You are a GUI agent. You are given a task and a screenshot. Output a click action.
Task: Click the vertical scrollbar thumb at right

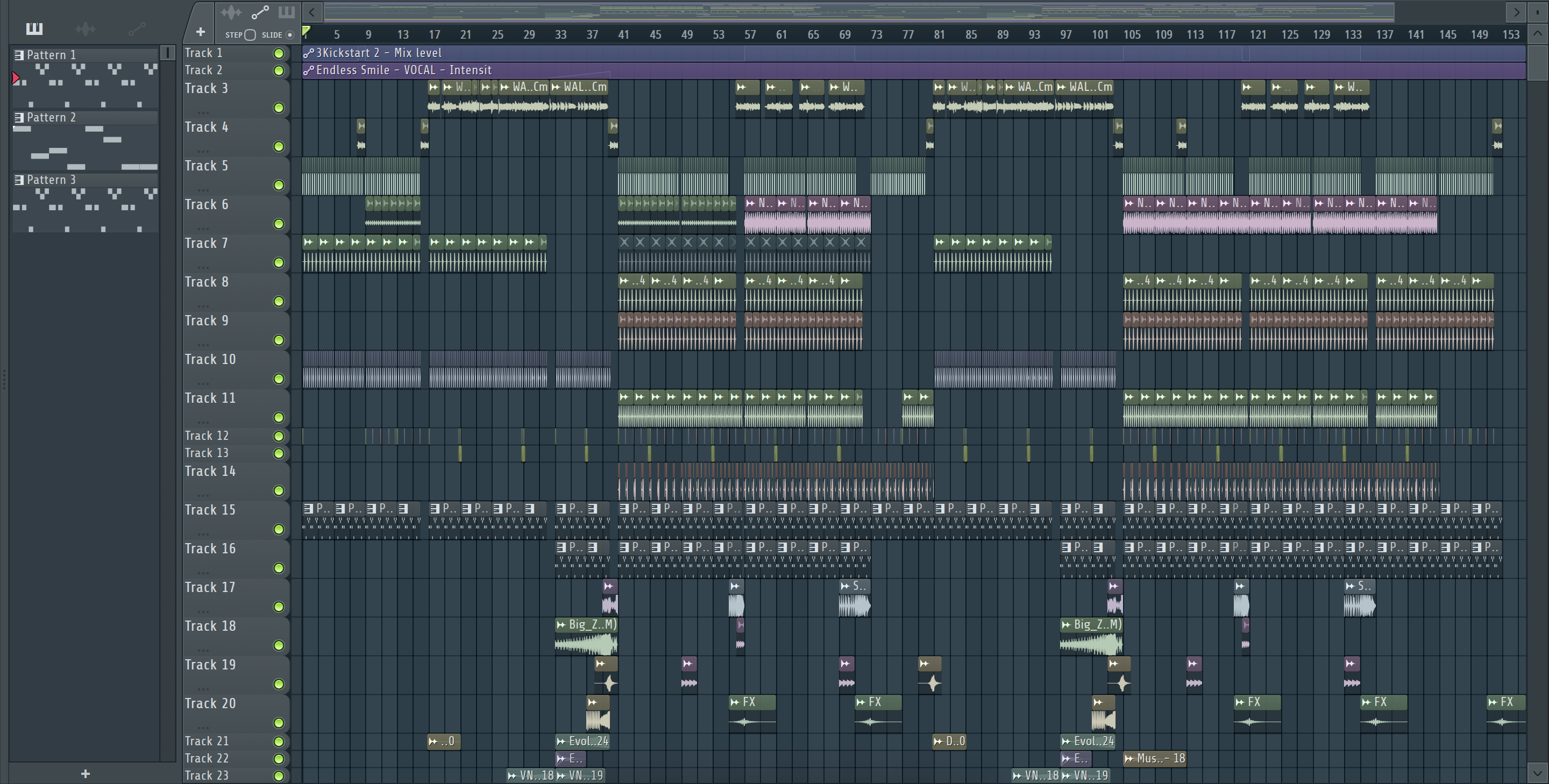(1537, 62)
